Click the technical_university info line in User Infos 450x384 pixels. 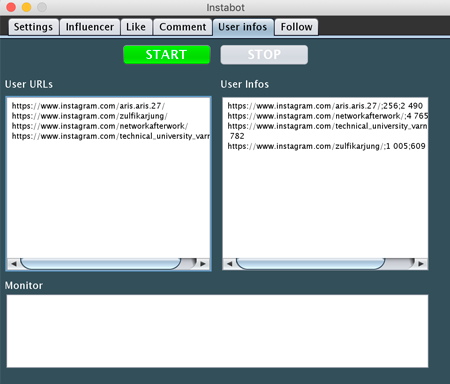[327, 126]
